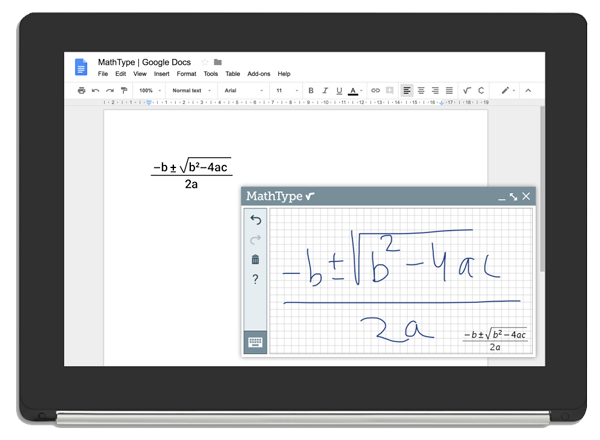
Task: Click the paint format roller icon
Action: point(124,91)
